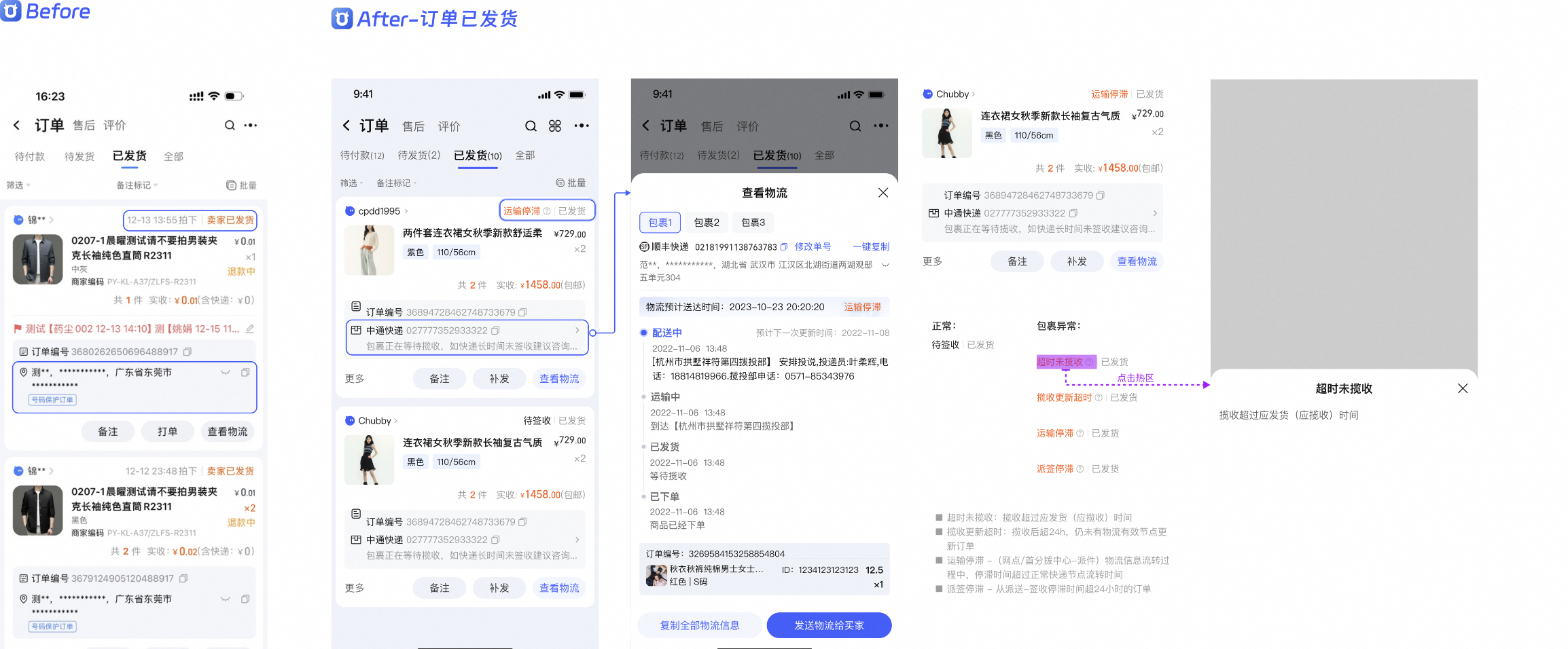Expand the address in first 锦** order
1568x649 pixels.
coord(226,372)
